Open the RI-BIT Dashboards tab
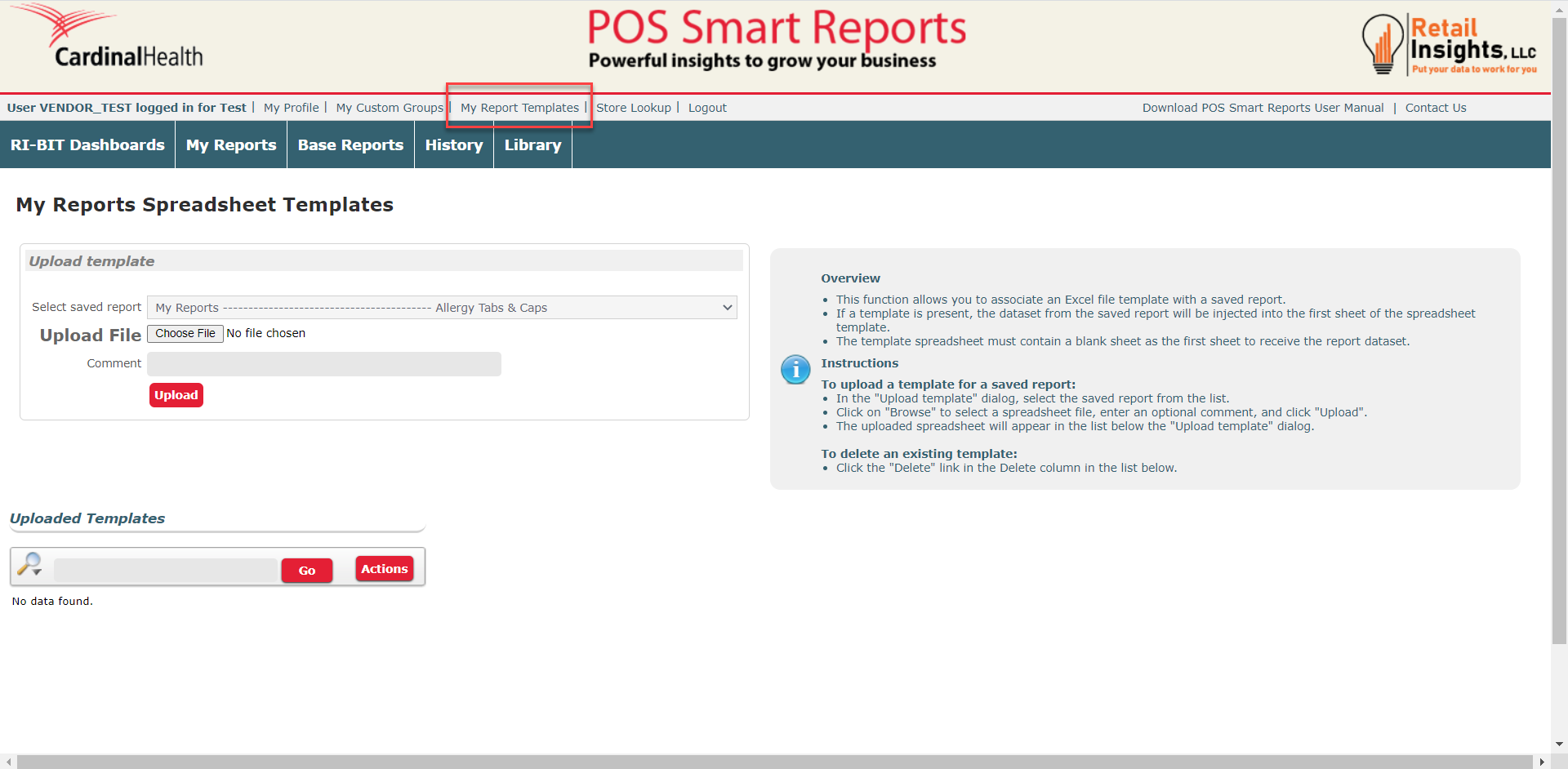The width and height of the screenshot is (1568, 769). (x=87, y=145)
